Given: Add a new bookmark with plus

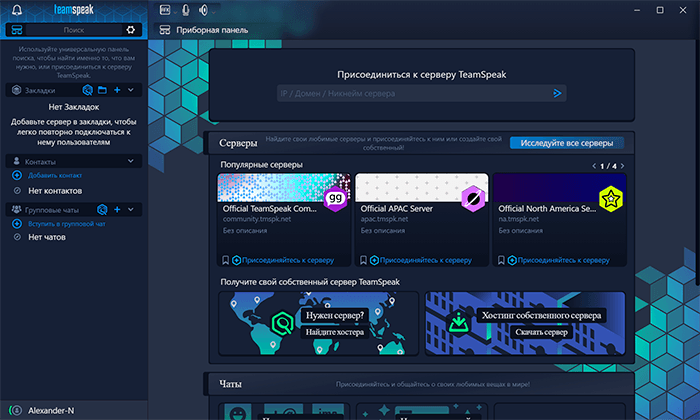Looking at the screenshot, I should point(117,90).
